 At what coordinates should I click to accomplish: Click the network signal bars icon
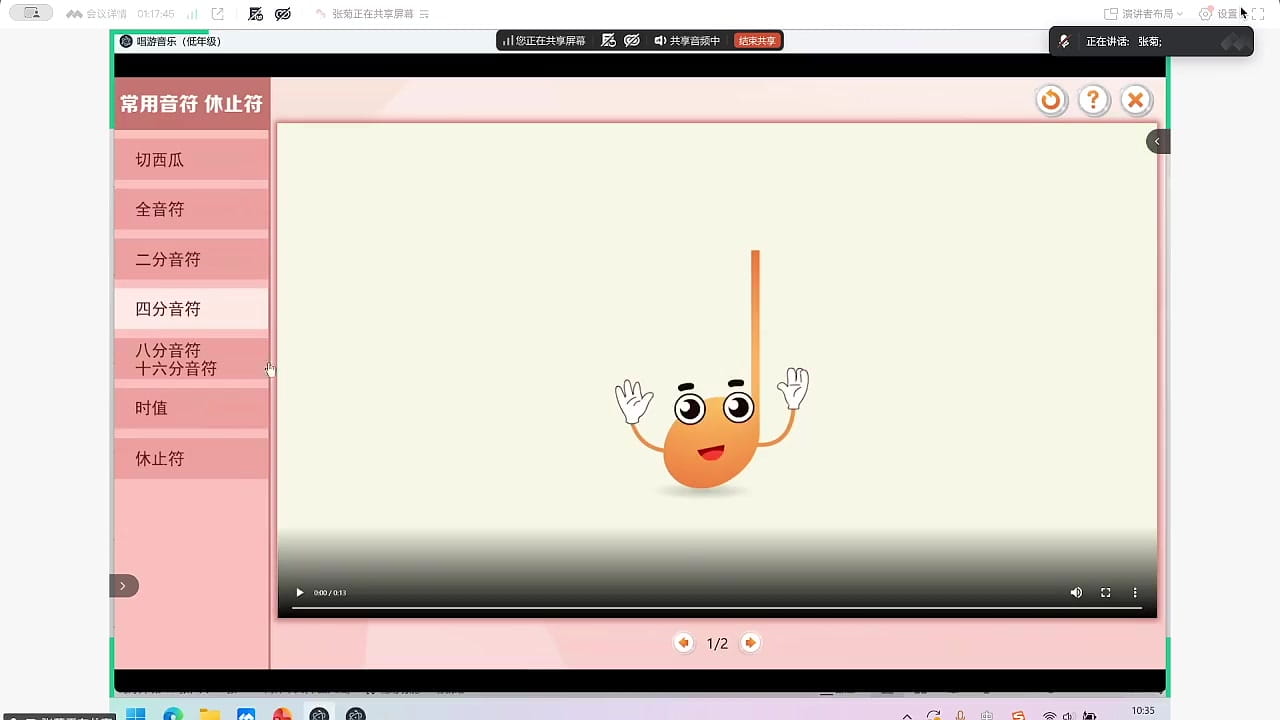click(192, 14)
